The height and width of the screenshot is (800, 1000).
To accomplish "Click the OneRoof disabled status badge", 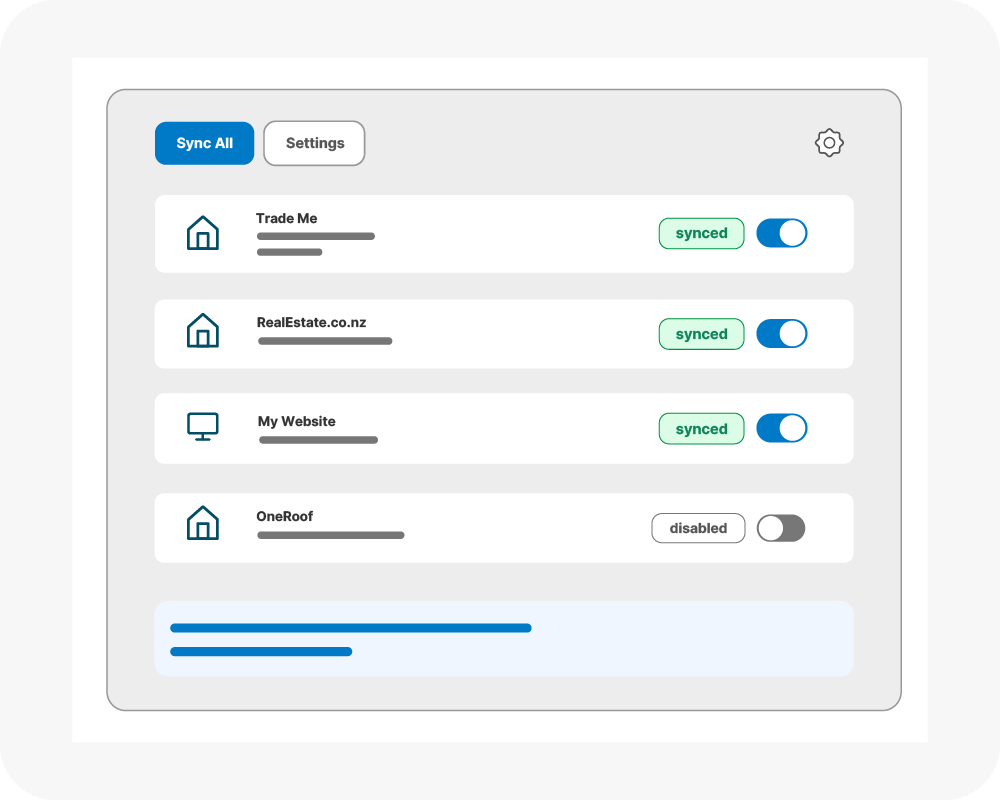I will [x=698, y=528].
